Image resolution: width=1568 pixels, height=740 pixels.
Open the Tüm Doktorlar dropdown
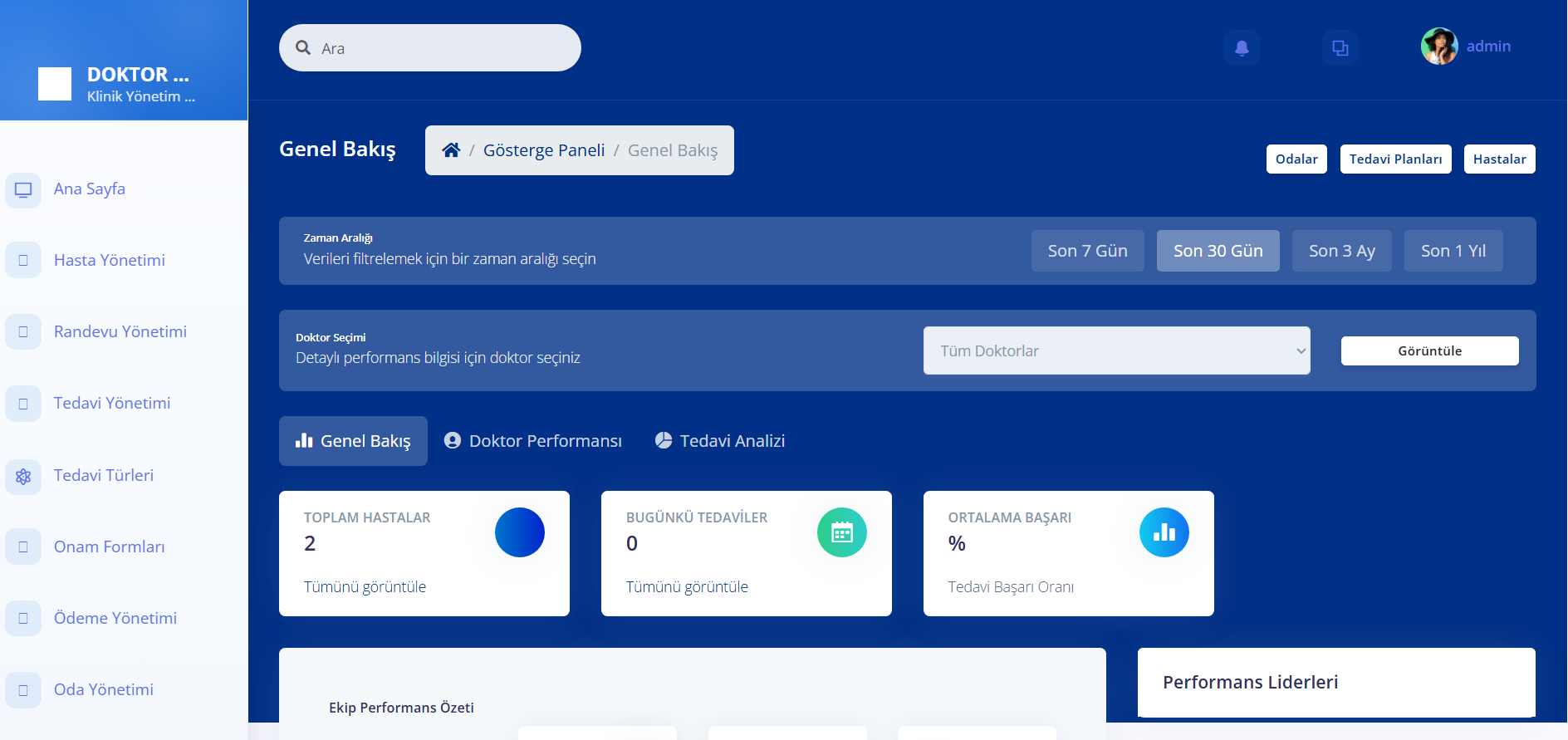click(x=1116, y=350)
